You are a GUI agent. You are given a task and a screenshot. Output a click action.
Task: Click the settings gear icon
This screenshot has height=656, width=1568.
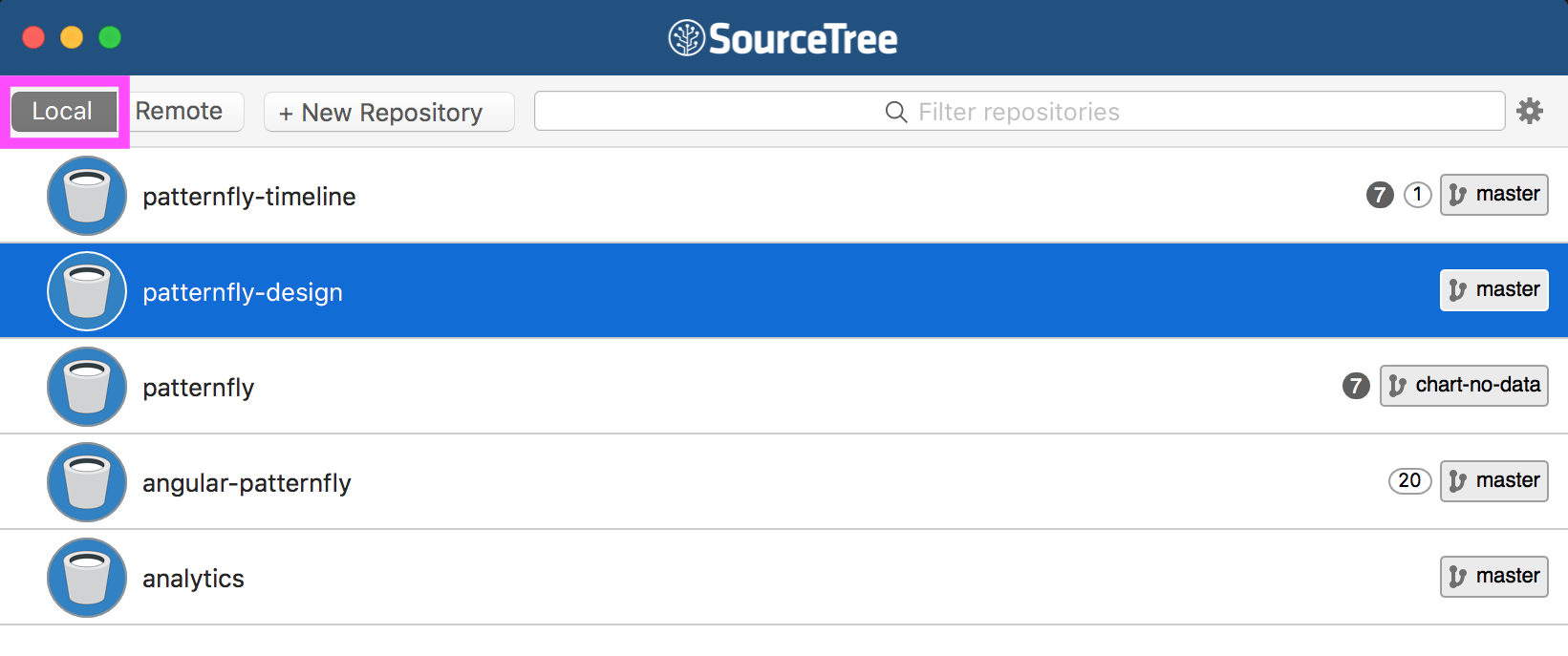[x=1530, y=111]
